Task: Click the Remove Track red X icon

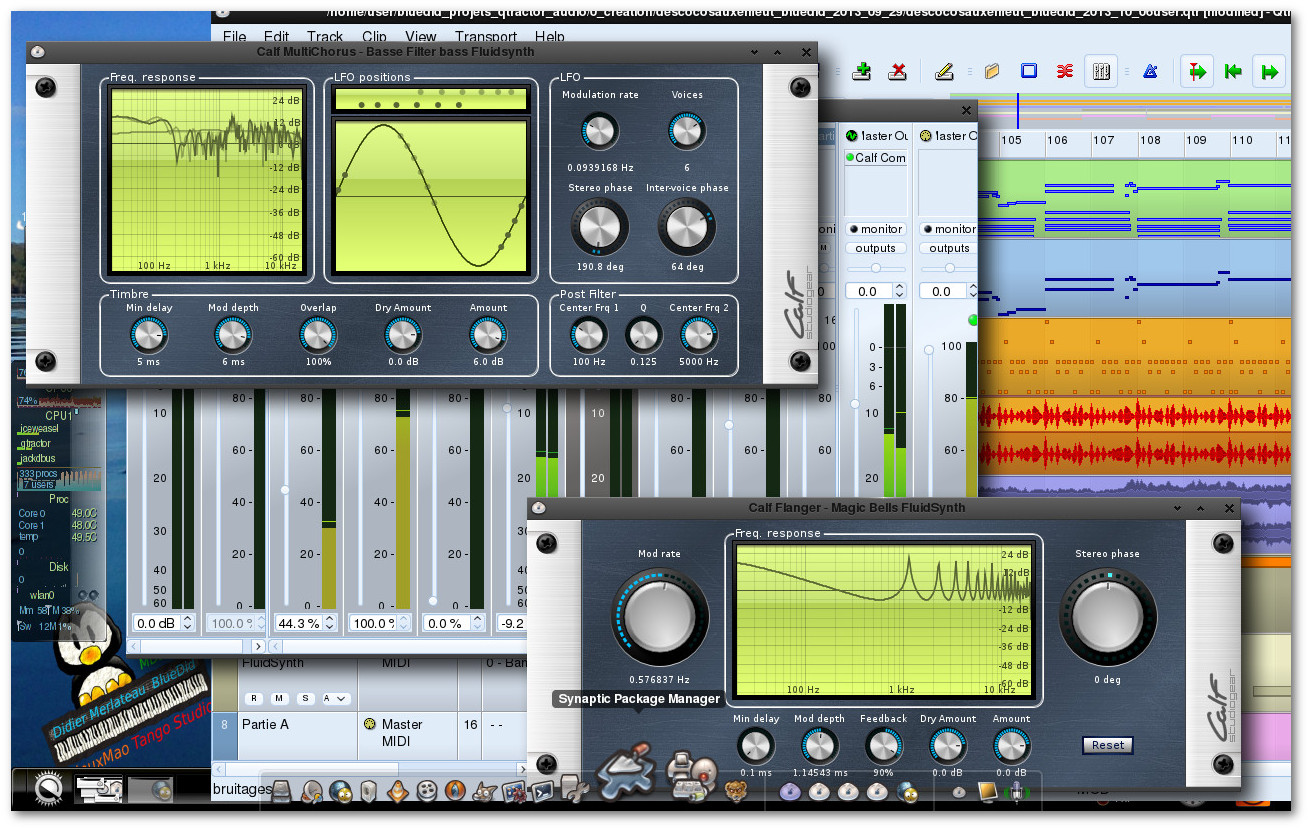Action: pos(897,72)
